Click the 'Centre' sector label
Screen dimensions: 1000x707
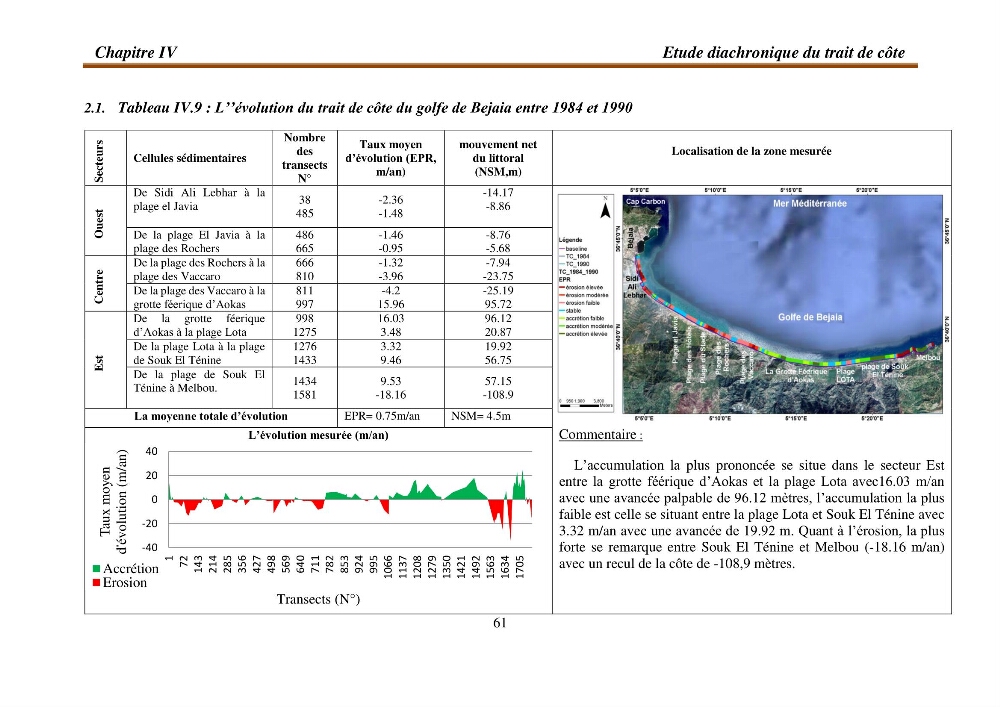(x=99, y=286)
